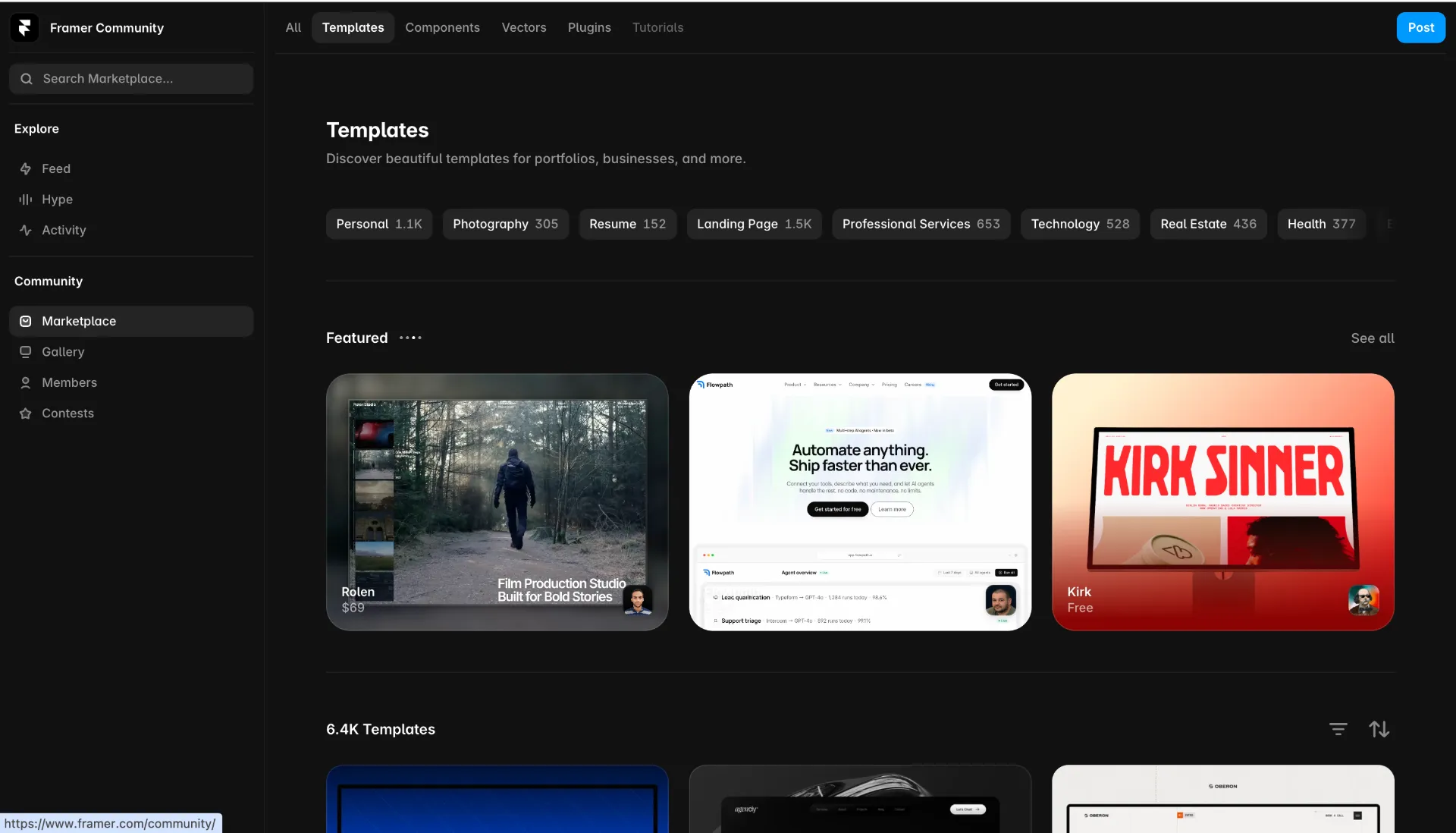Switch to the All tab
Screen dimensions: 1456x833
(293, 27)
